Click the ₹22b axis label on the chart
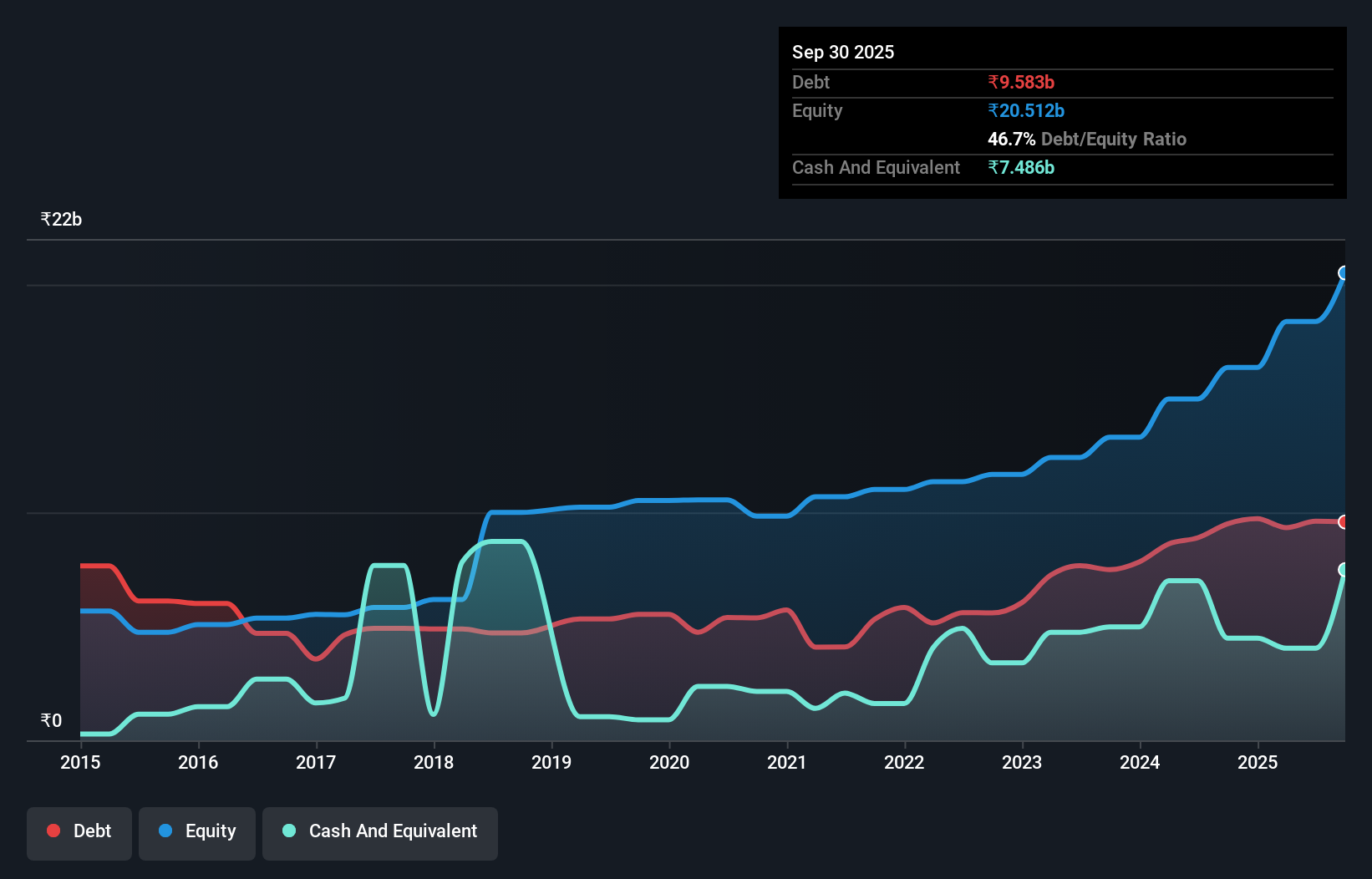The image size is (1372, 879). click(60, 219)
